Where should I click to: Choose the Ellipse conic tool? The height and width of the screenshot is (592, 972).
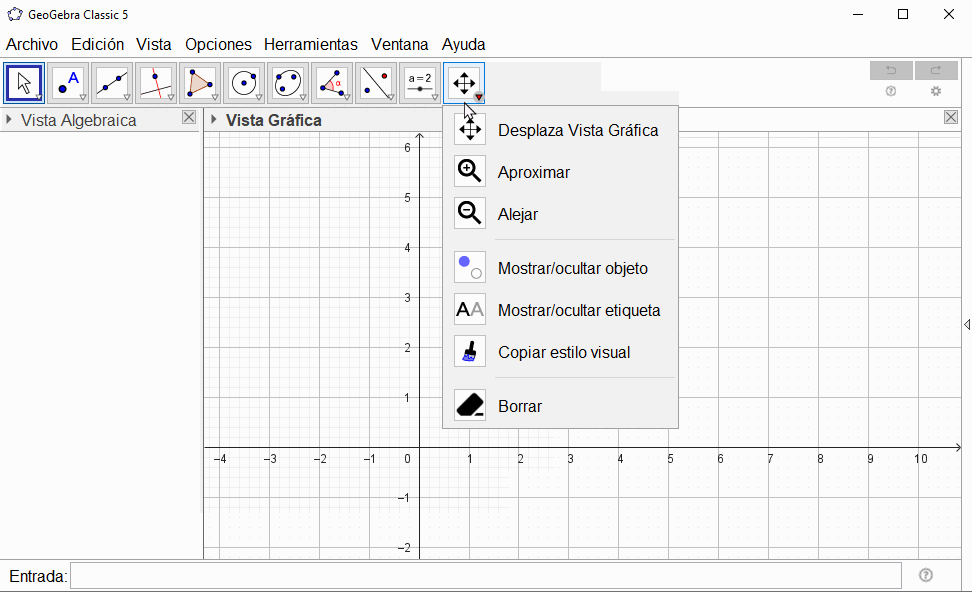pyautogui.click(x=288, y=83)
